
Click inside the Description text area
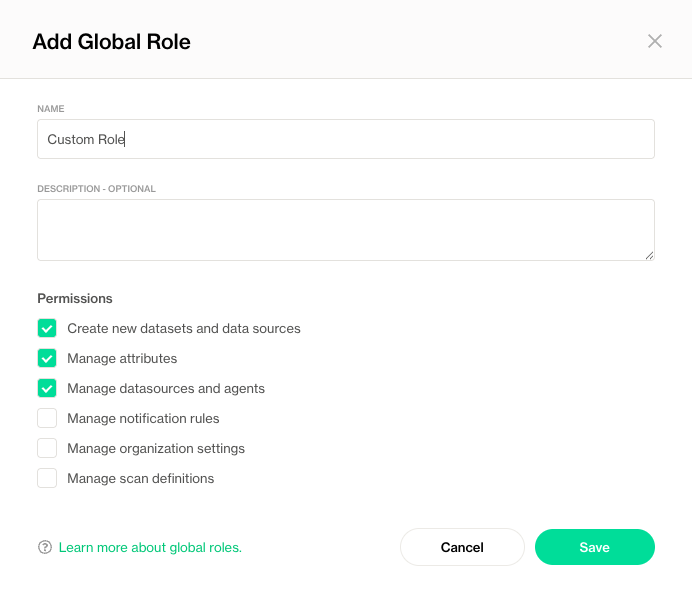point(345,230)
